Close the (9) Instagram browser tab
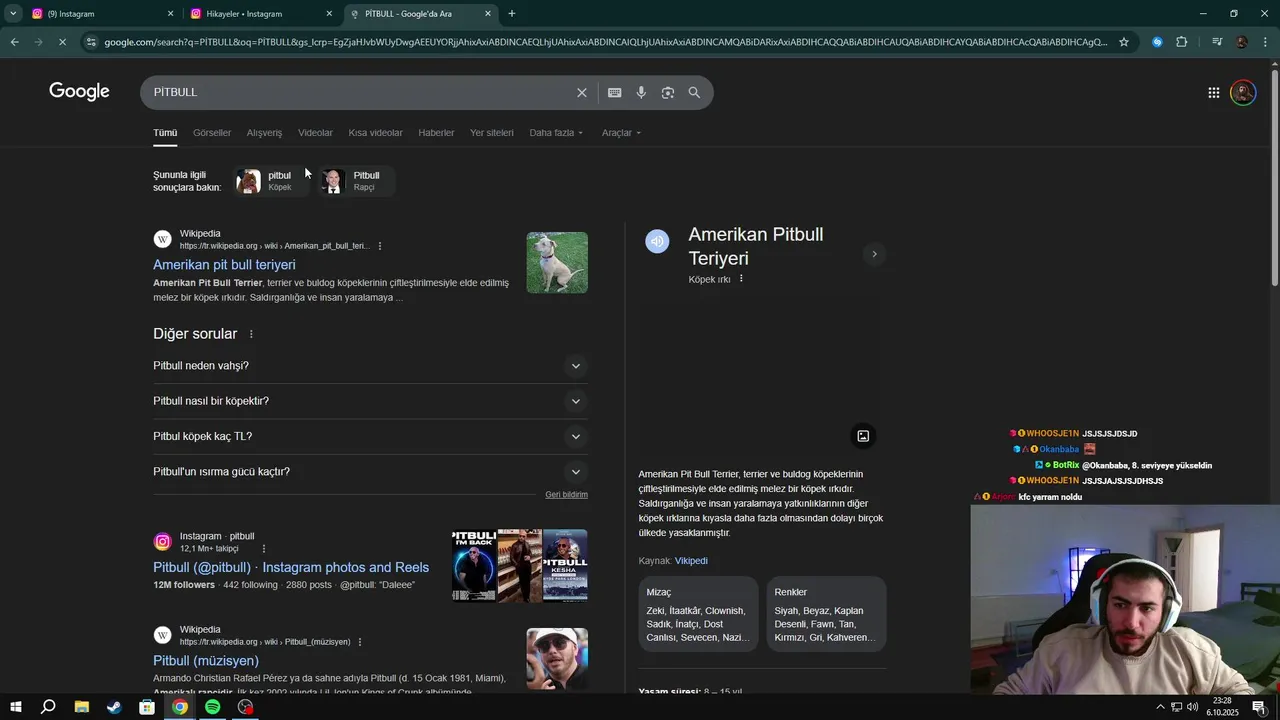The height and width of the screenshot is (720, 1280). [170, 14]
